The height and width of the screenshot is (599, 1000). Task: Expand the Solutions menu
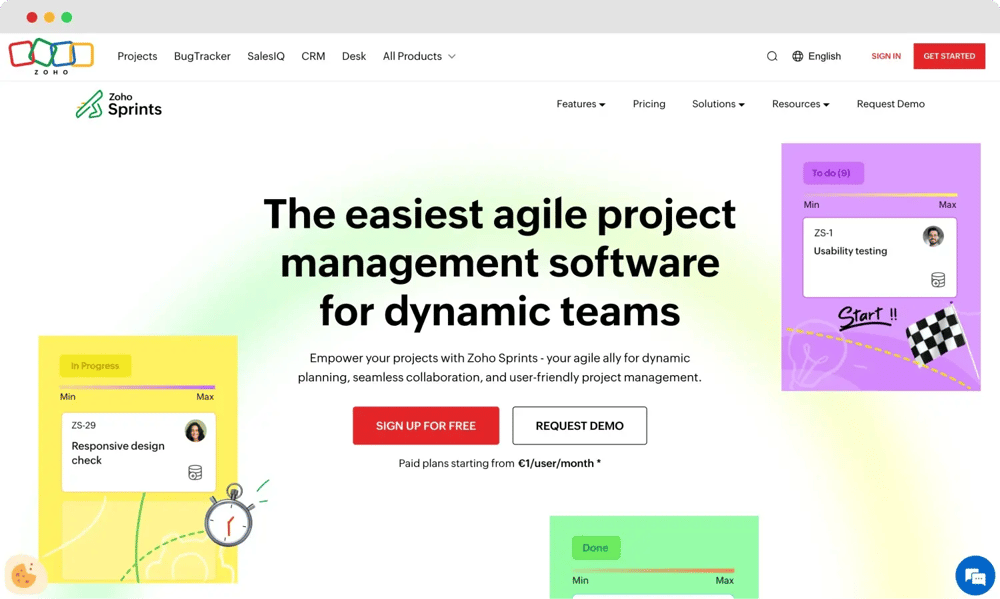click(x=718, y=104)
